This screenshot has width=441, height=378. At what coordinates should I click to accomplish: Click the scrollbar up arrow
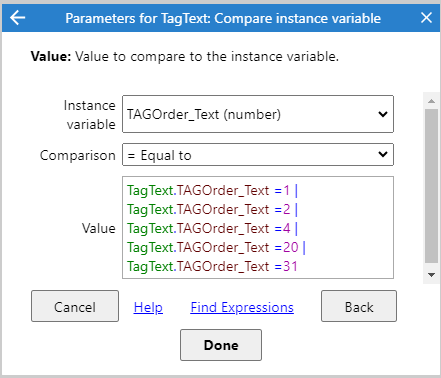[x=432, y=101]
